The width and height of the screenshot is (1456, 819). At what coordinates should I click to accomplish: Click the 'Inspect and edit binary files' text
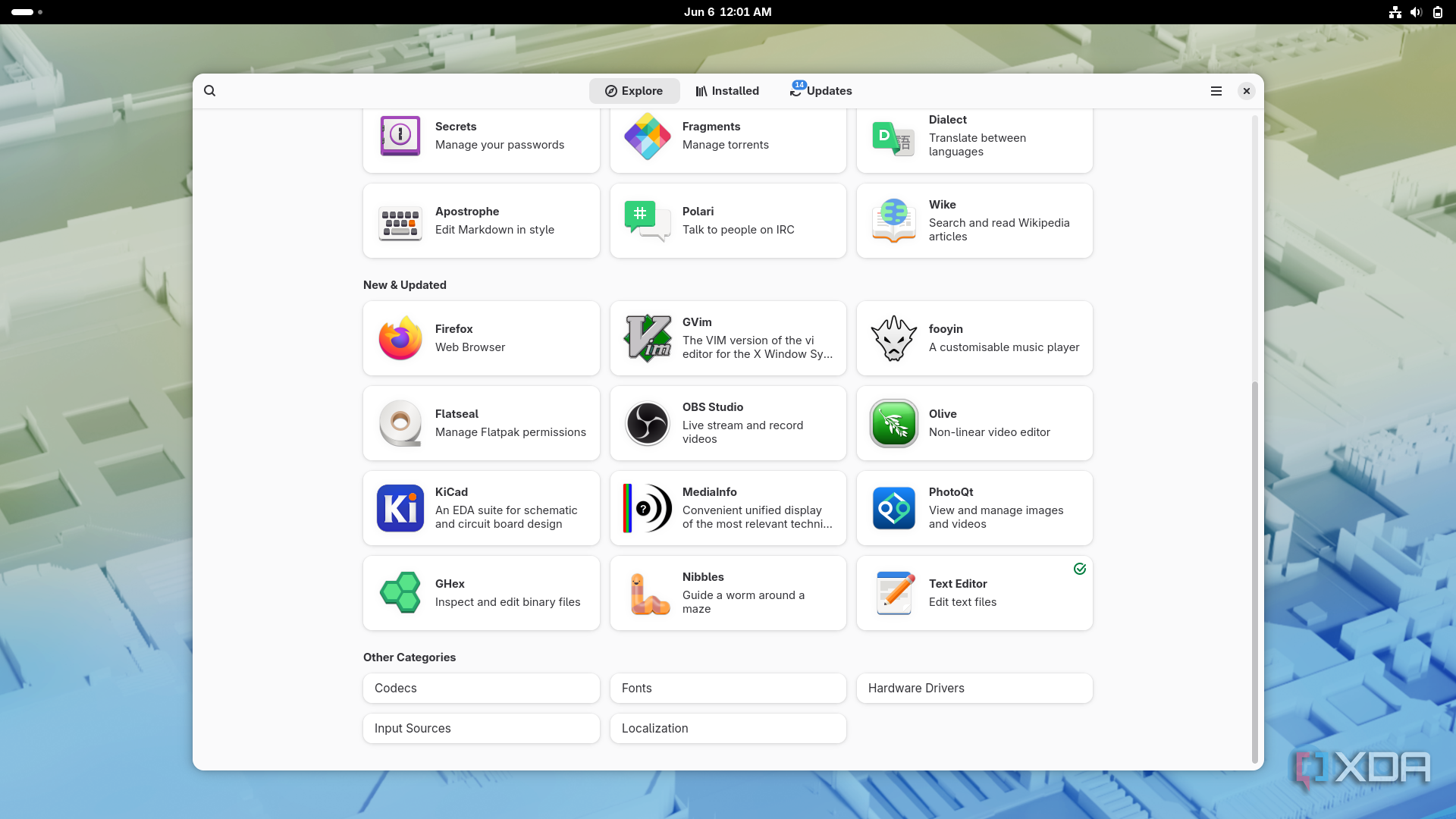tap(508, 602)
